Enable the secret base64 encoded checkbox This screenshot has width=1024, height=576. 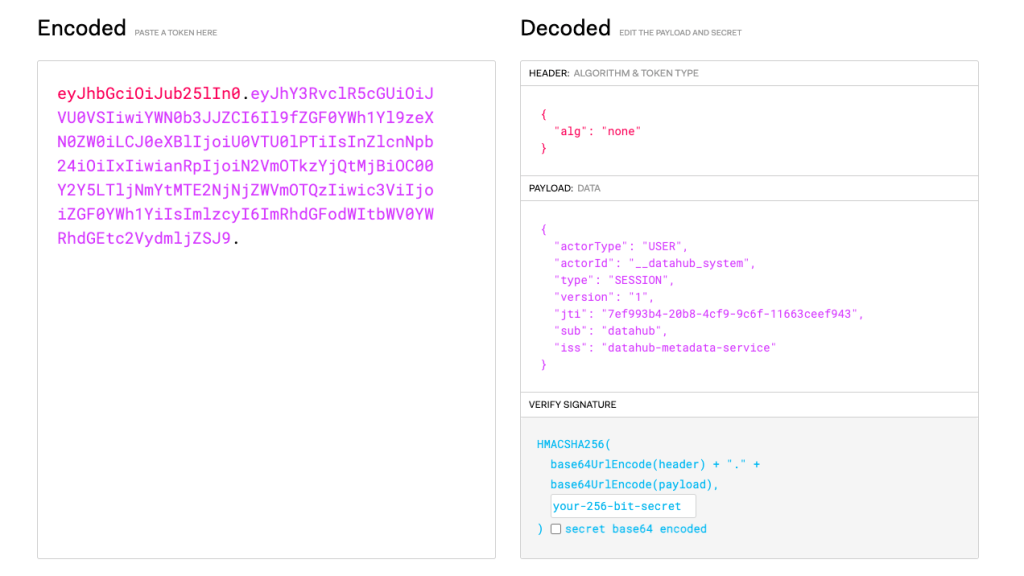[556, 529]
